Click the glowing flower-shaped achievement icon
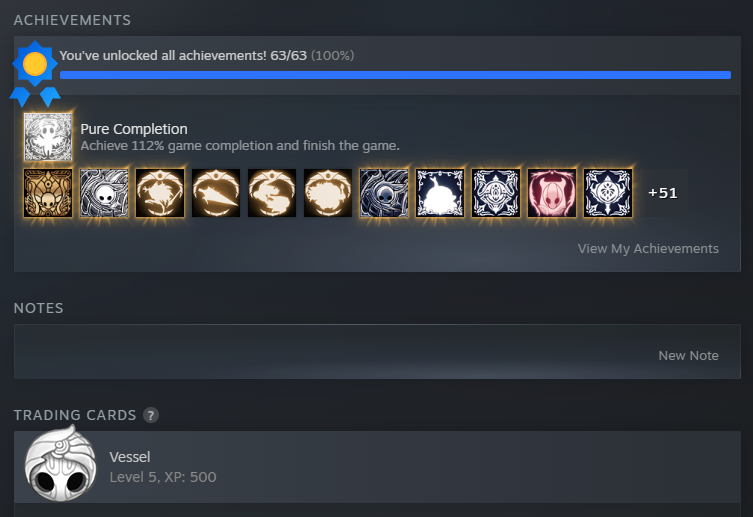 pyautogui.click(x=160, y=192)
